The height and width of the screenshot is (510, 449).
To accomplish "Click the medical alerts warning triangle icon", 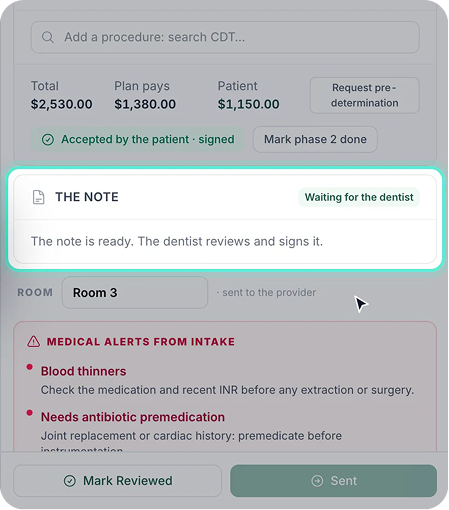I will [34, 342].
